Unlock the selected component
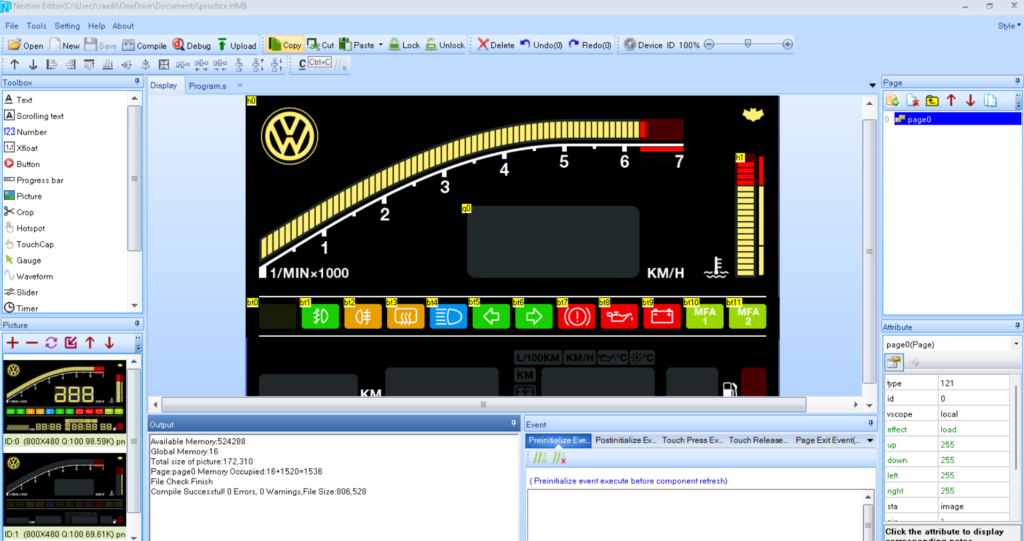This screenshot has height=541, width=1024. (445, 45)
